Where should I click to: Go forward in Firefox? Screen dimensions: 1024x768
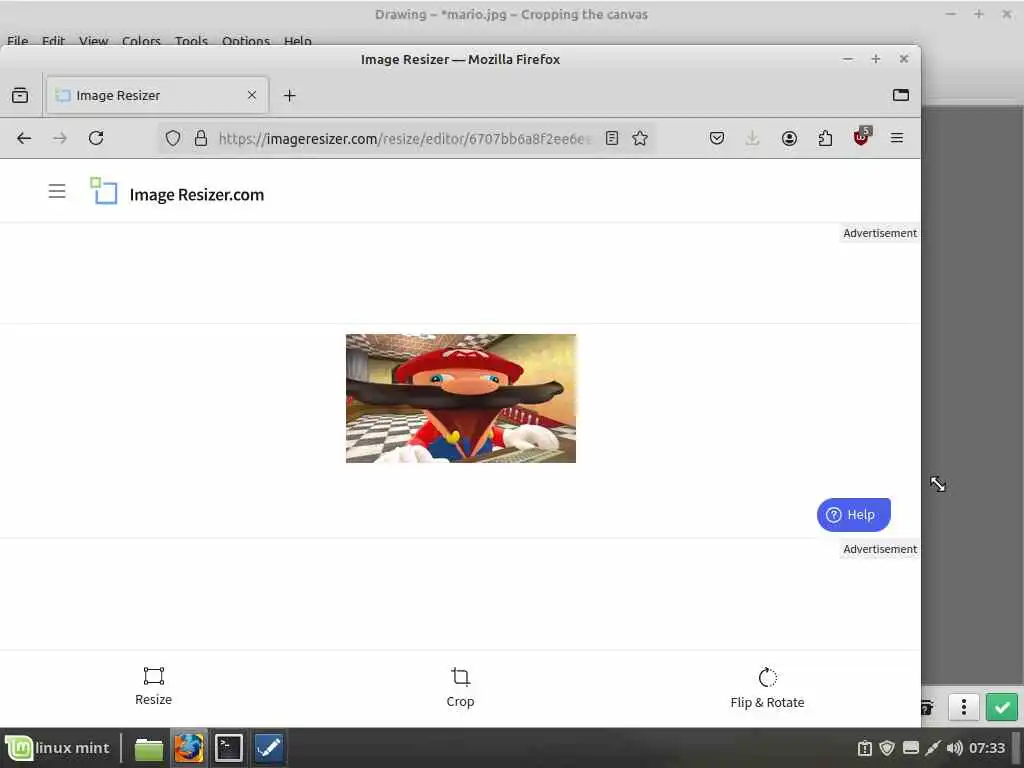60,138
